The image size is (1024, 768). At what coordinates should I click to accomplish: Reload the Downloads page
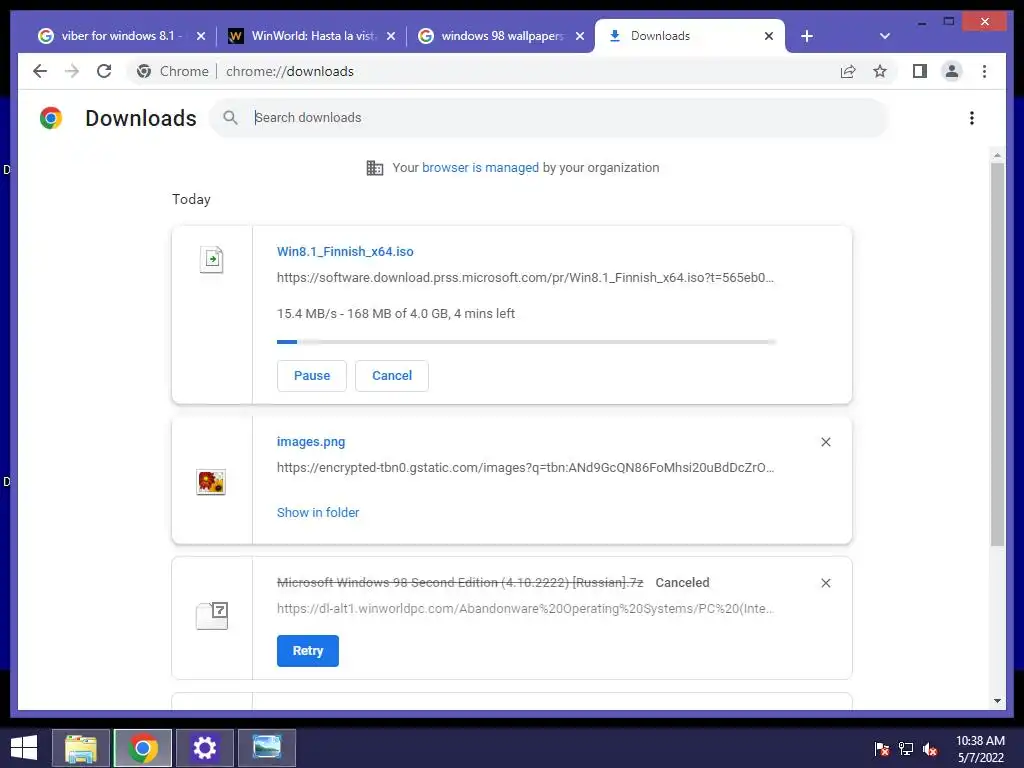click(104, 71)
